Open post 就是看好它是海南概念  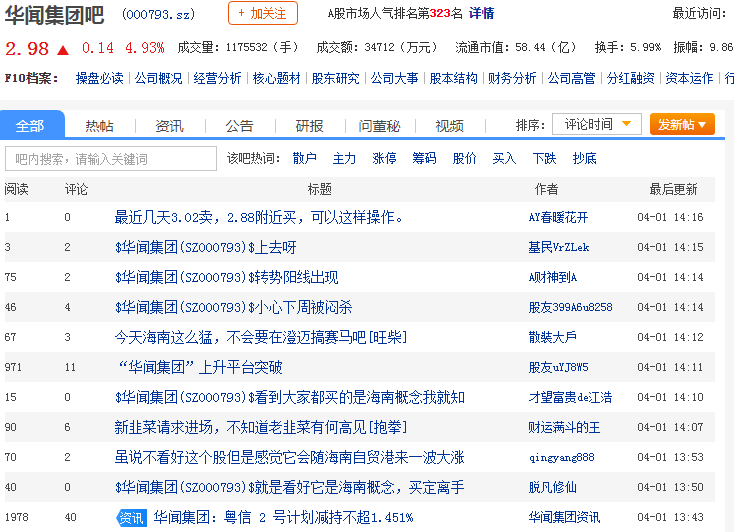click(290, 487)
